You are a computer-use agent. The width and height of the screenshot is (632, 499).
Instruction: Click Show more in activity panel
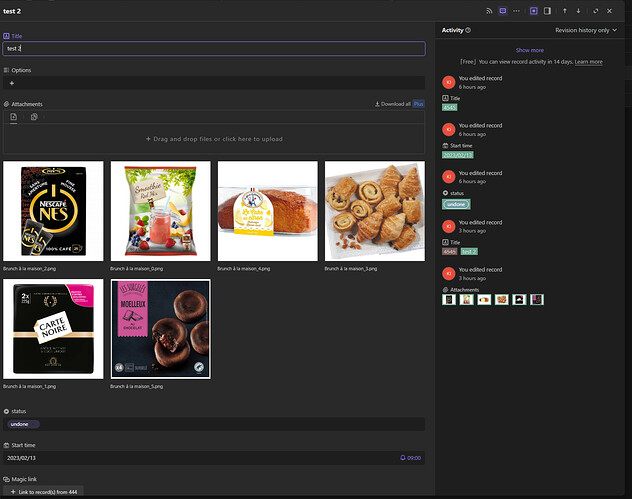click(530, 50)
